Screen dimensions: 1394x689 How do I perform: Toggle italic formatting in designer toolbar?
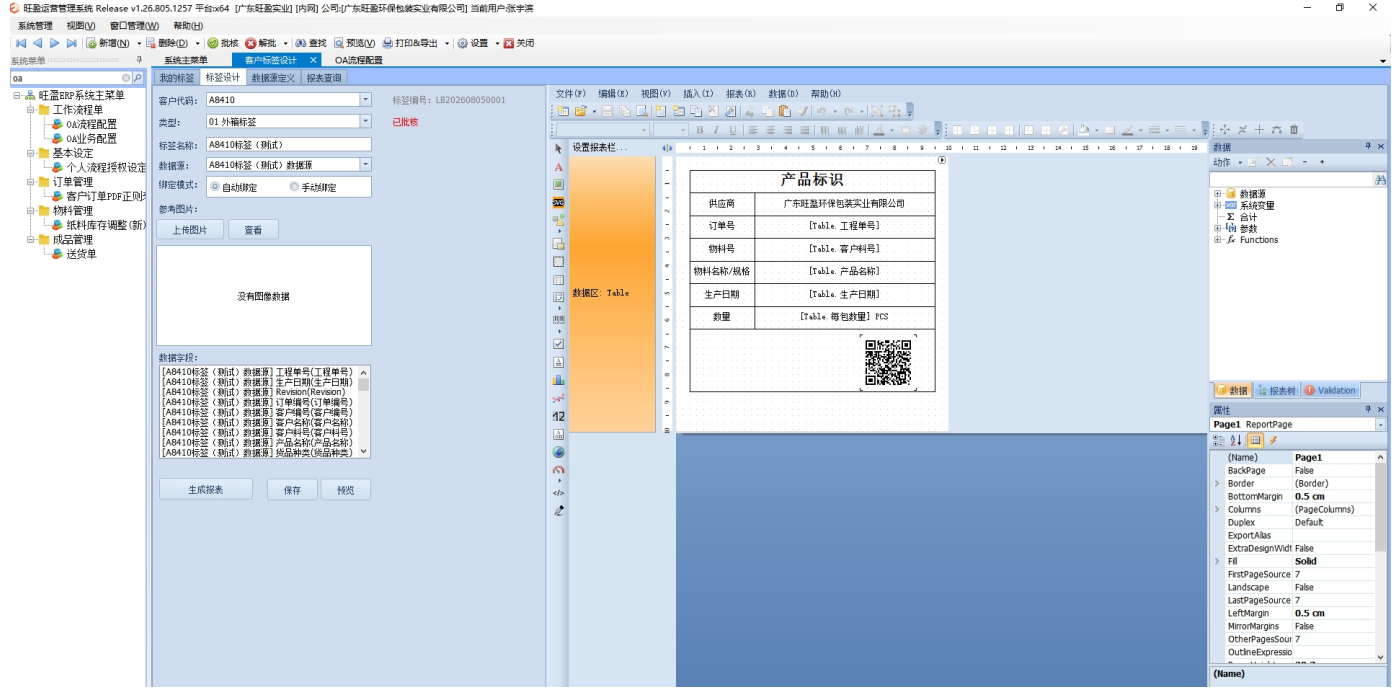pyautogui.click(x=716, y=130)
